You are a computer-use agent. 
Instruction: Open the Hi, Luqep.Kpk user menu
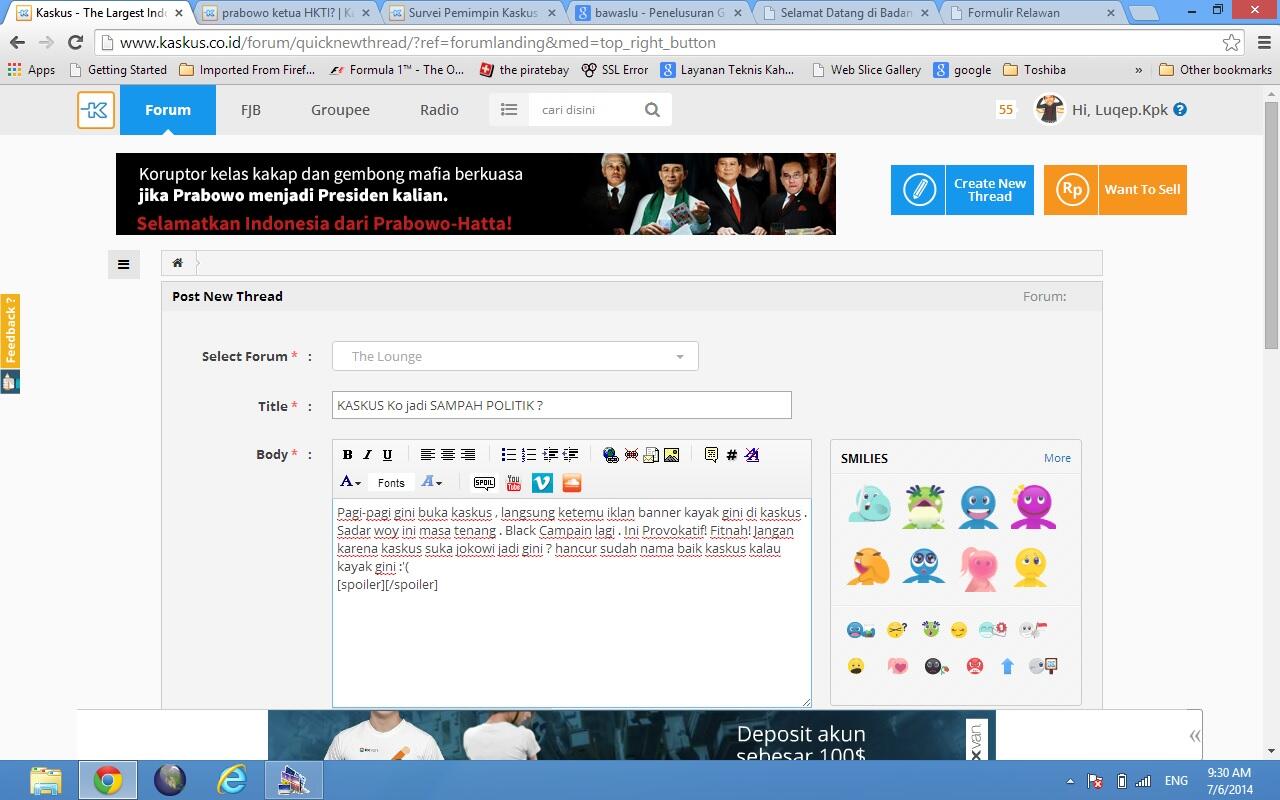click(x=1119, y=110)
